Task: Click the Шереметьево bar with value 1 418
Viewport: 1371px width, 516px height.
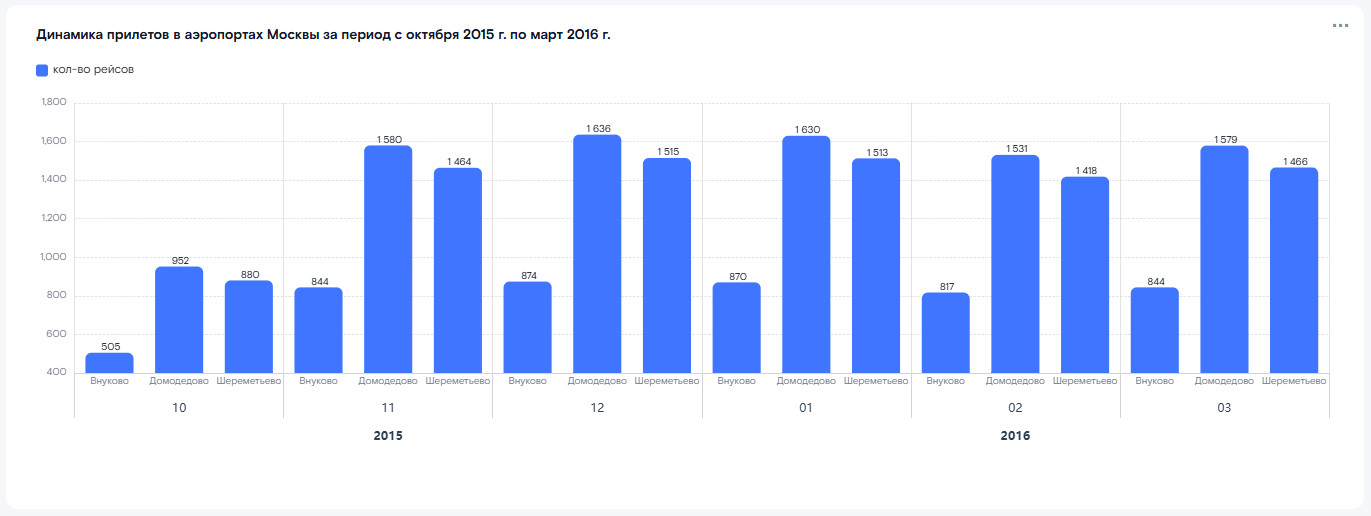Action: [1085, 275]
